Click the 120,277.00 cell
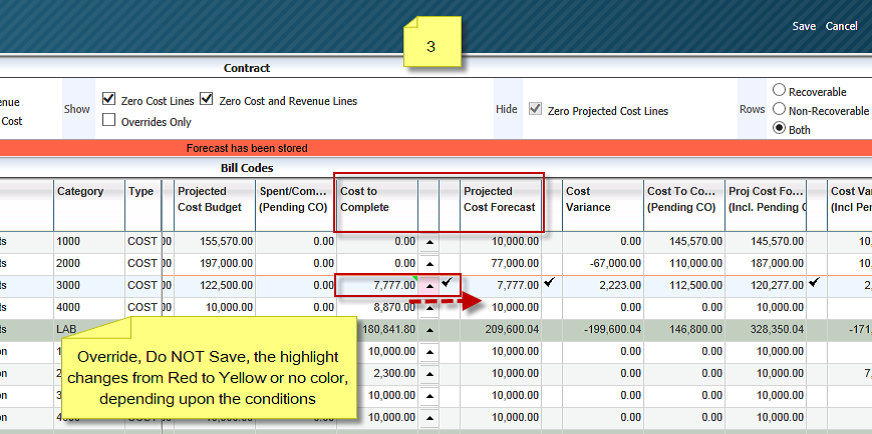This screenshot has height=434, width=872. pyautogui.click(x=766, y=285)
